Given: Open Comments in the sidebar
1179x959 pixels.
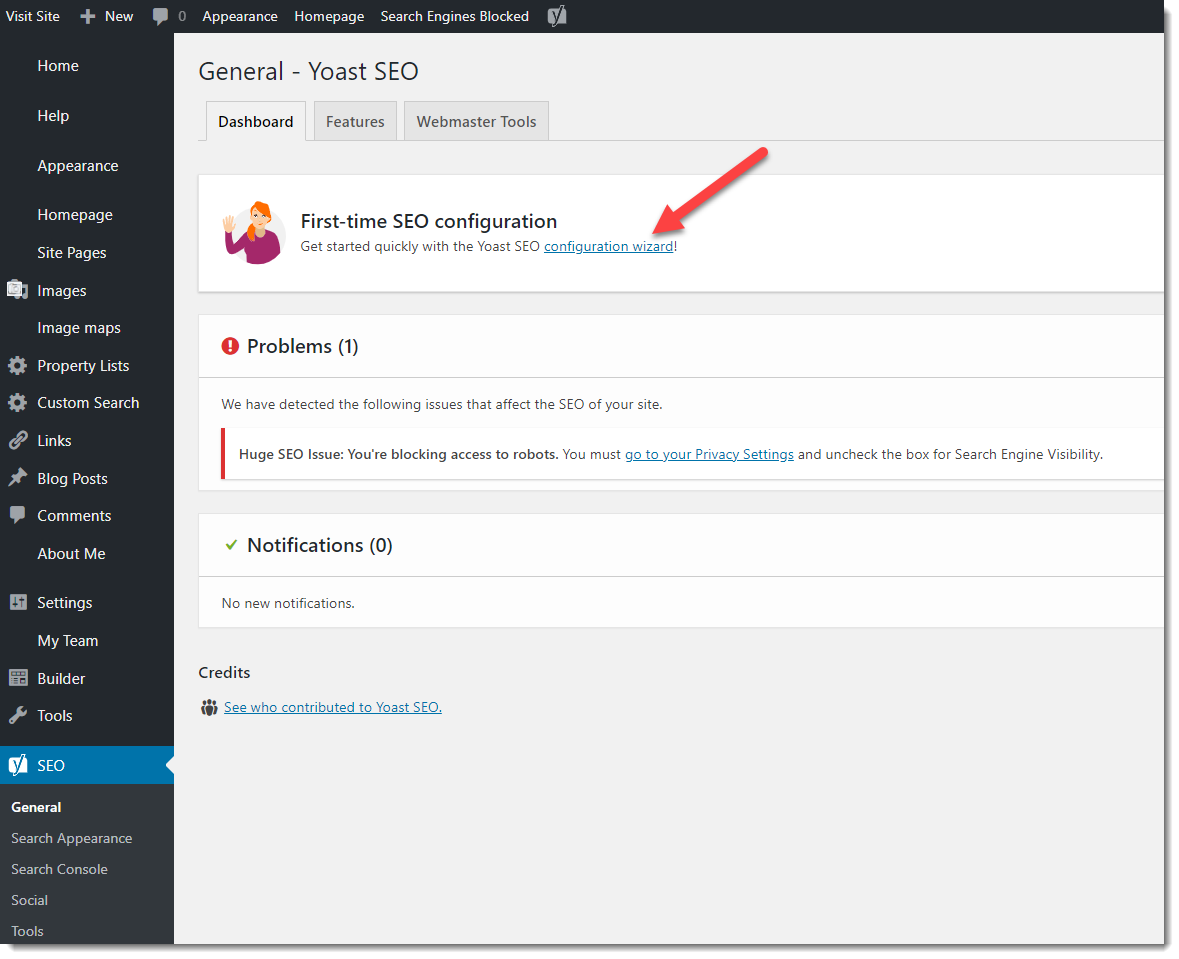Looking at the screenshot, I should [x=74, y=515].
